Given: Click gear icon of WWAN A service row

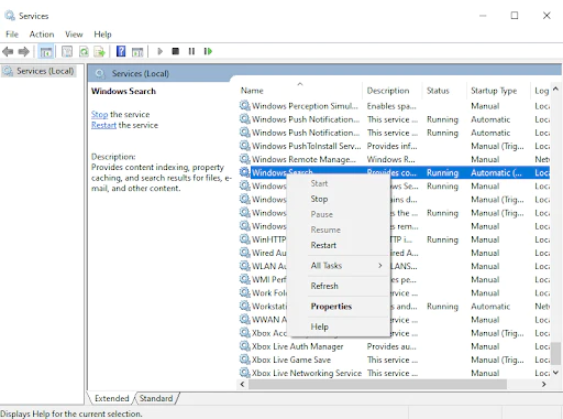Looking at the screenshot, I should pyautogui.click(x=245, y=319).
